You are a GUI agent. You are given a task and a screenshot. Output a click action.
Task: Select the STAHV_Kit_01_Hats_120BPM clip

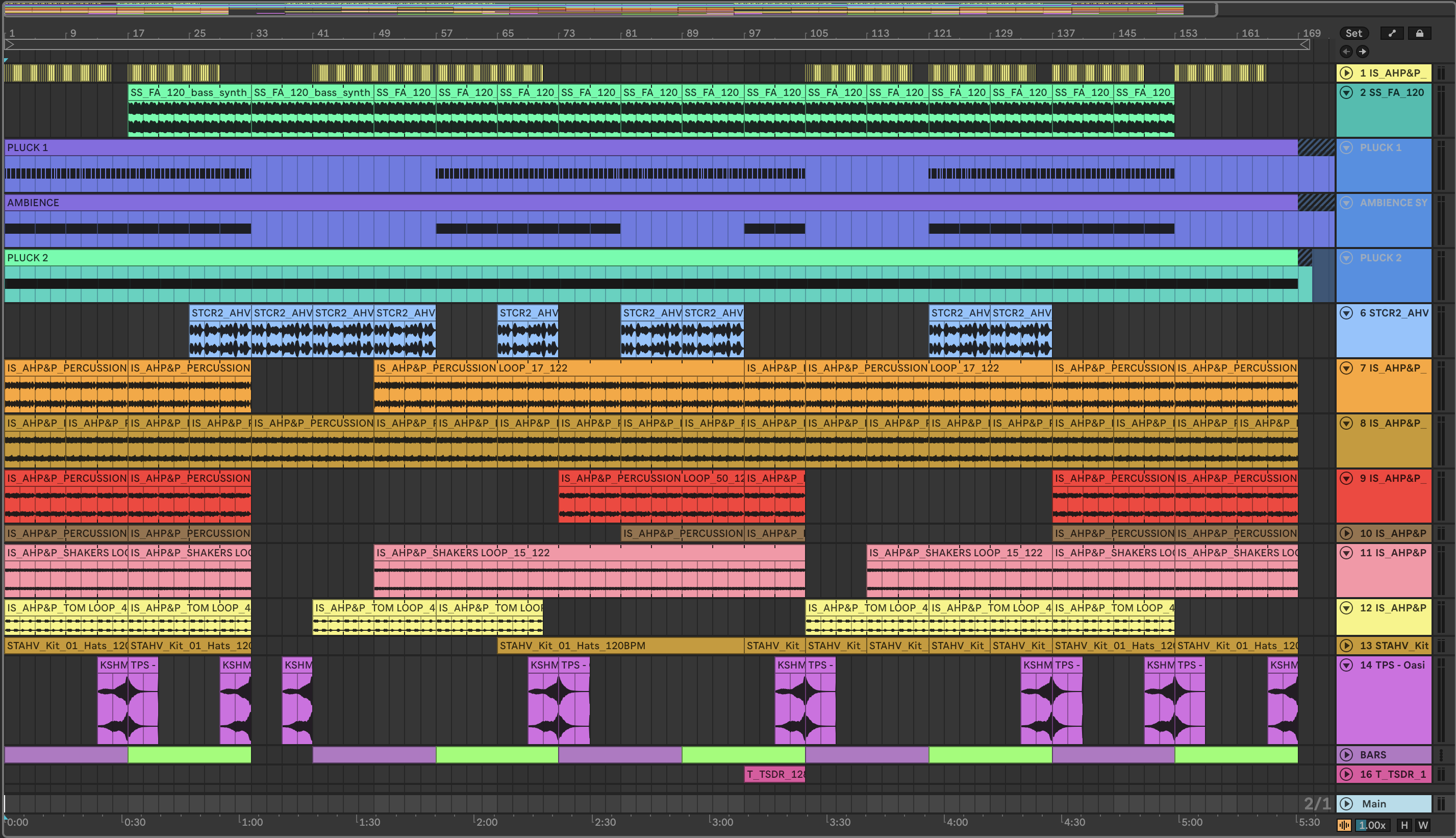[x=620, y=646]
